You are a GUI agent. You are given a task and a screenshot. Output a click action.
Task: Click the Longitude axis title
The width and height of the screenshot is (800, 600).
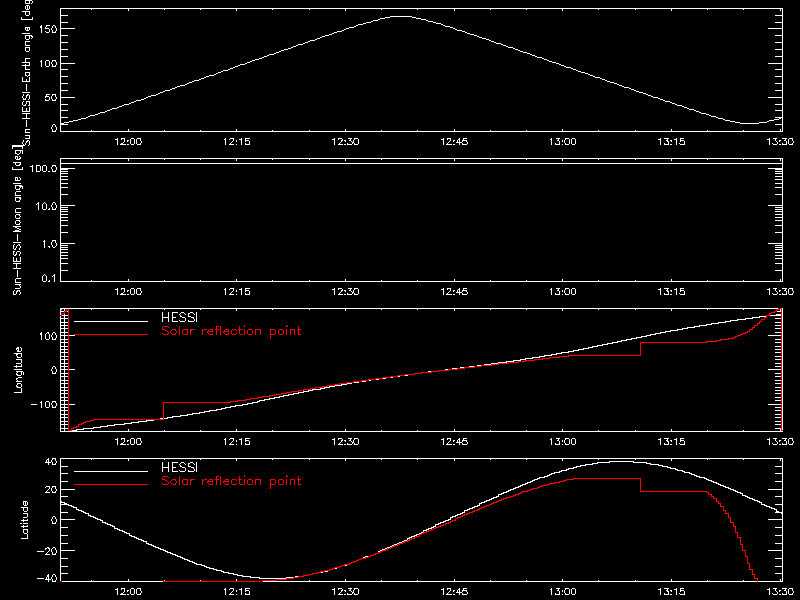click(18, 370)
